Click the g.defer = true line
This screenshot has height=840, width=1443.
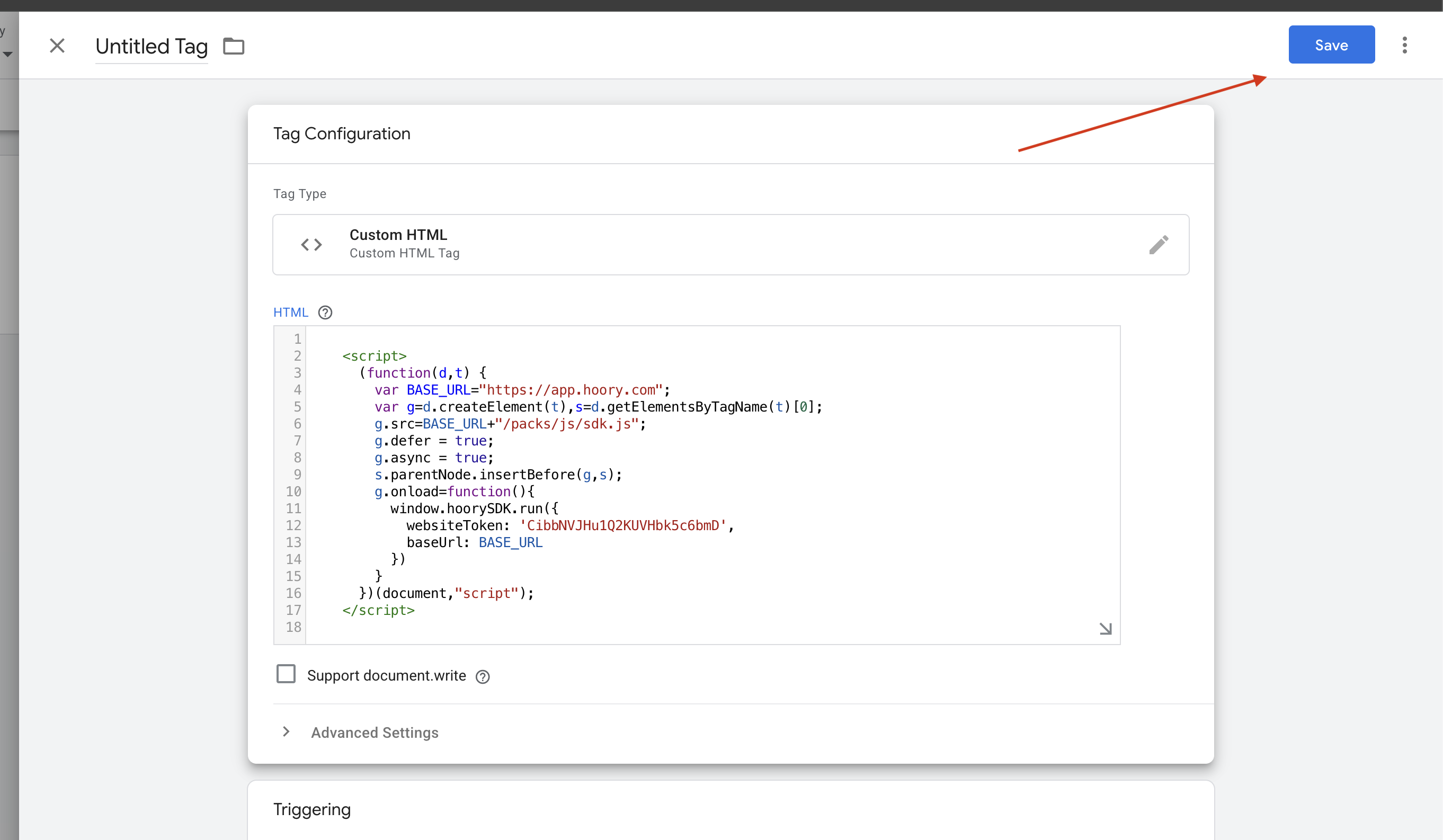click(434, 441)
